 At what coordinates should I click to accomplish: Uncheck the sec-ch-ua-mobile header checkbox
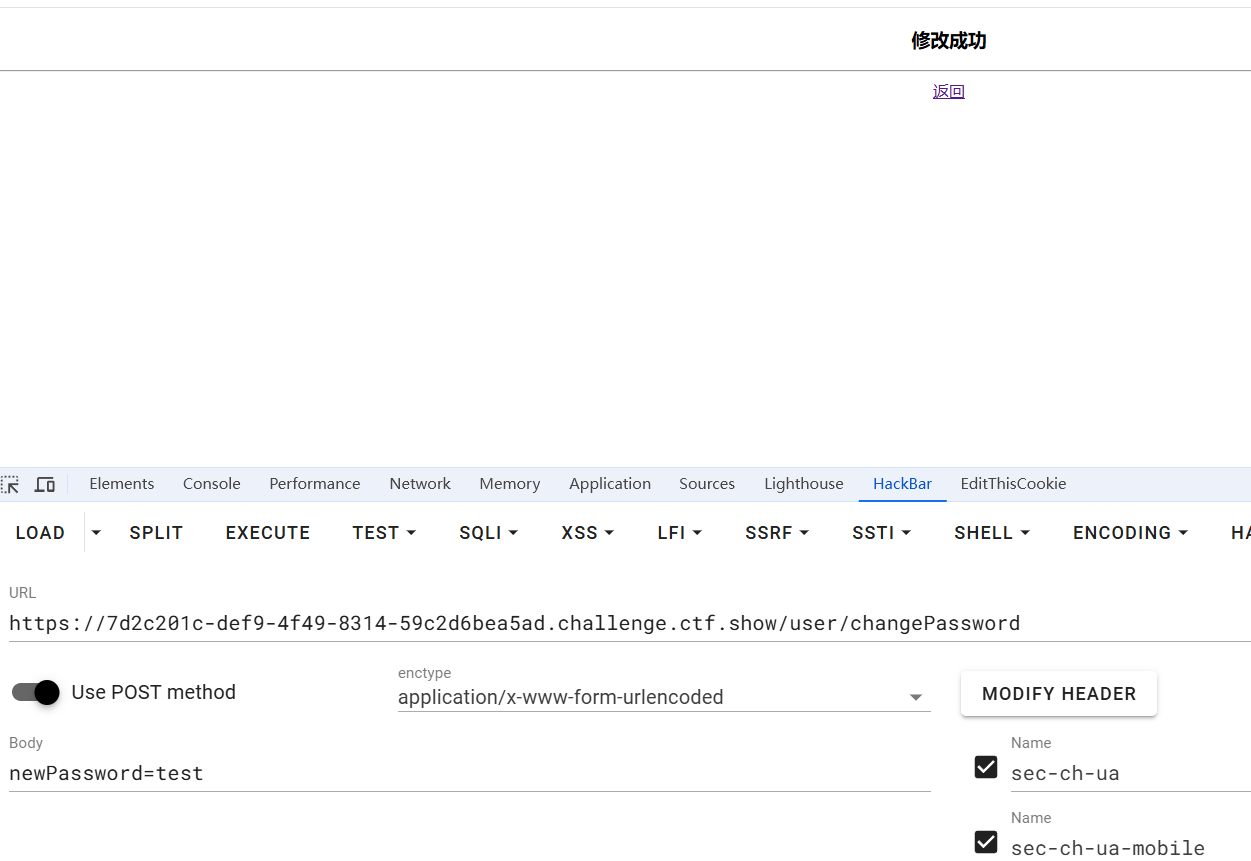pos(986,842)
